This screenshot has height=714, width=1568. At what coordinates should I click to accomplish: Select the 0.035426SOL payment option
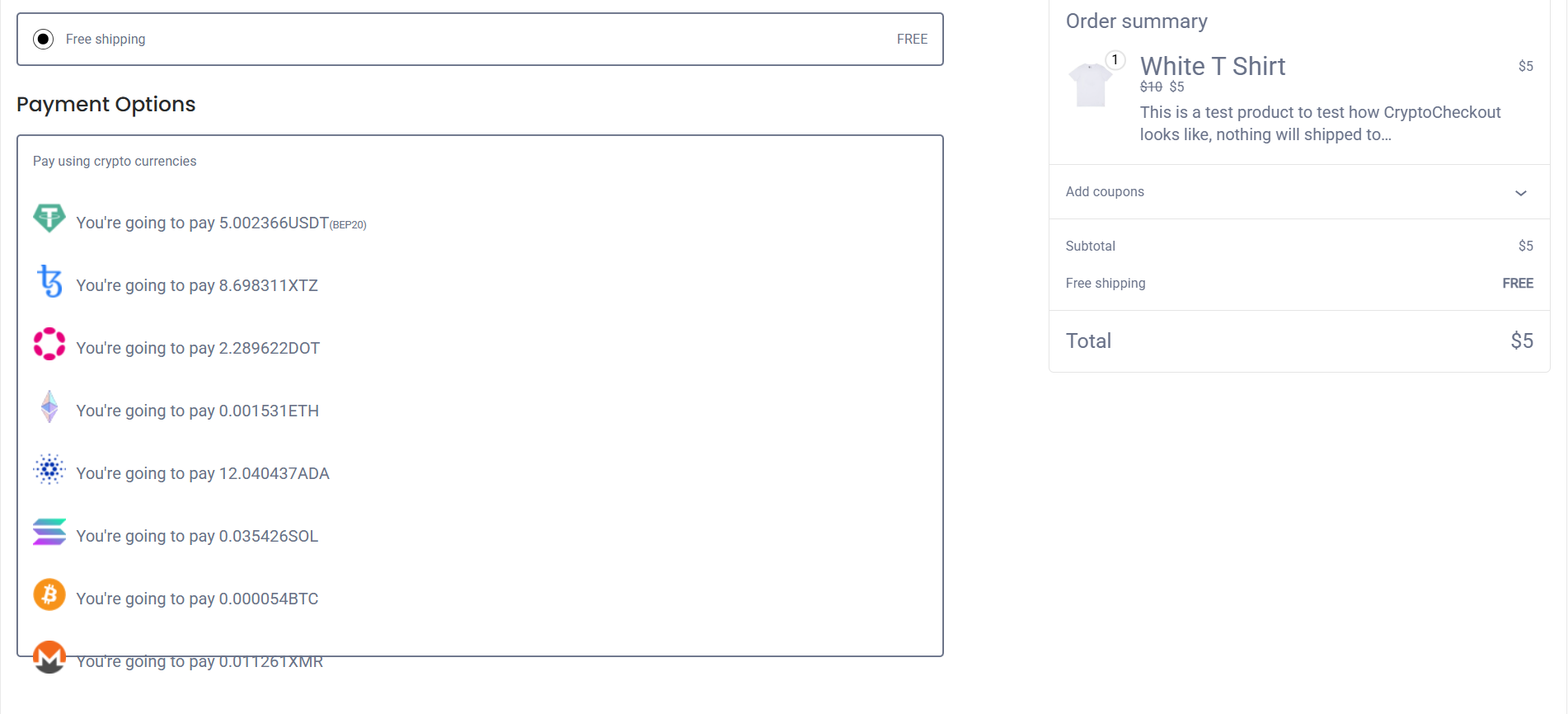(x=197, y=537)
